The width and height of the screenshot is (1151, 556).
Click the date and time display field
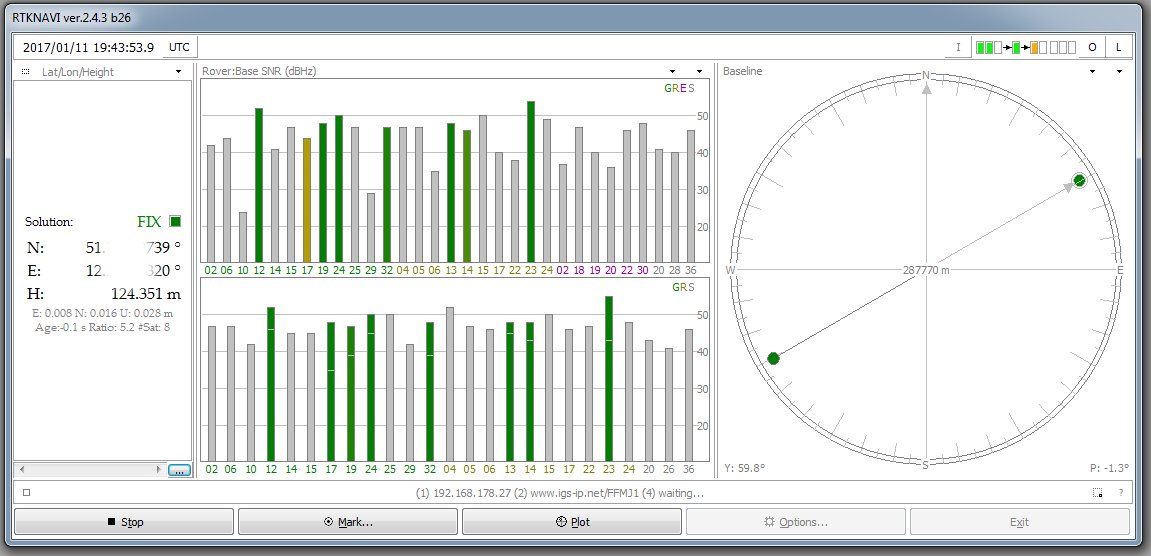coord(88,47)
